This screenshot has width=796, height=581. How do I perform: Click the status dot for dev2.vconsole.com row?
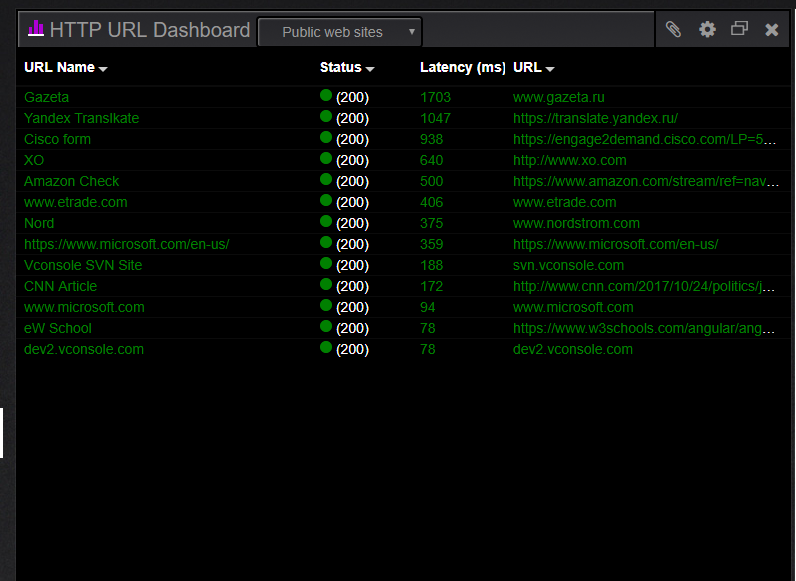pos(326,347)
